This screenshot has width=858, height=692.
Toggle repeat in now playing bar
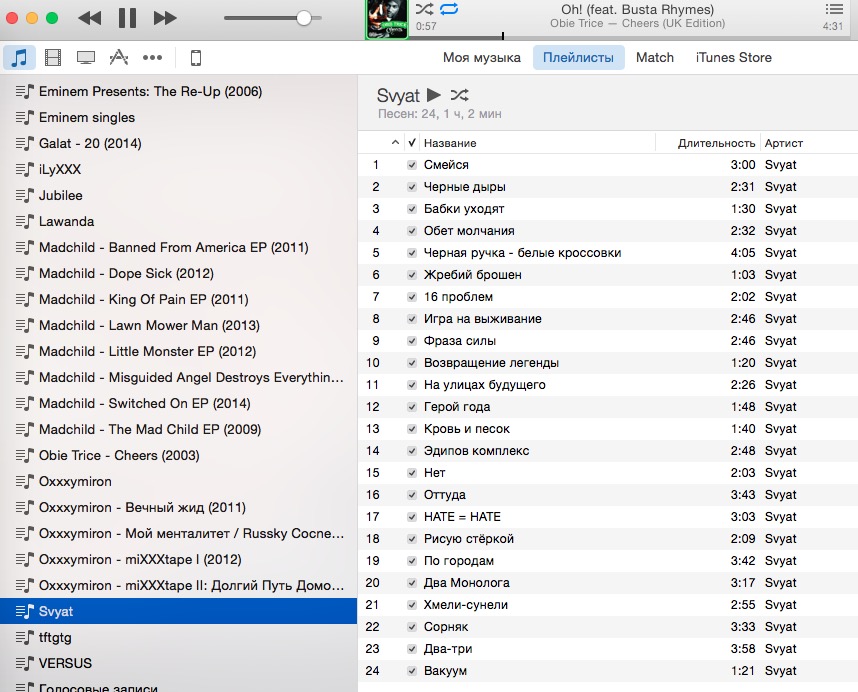[x=449, y=9]
